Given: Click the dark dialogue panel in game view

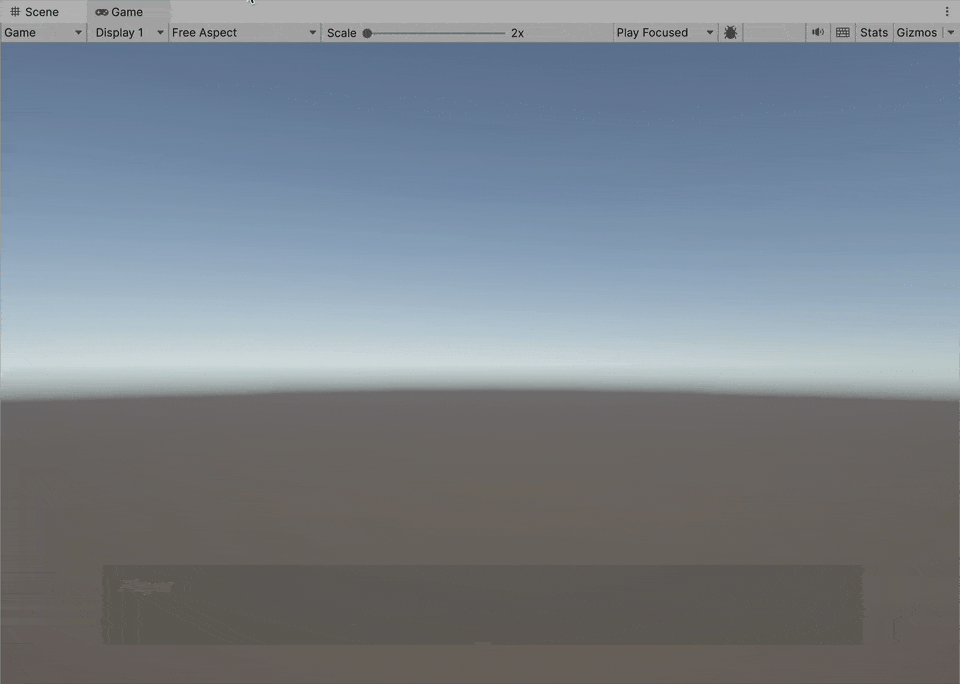Looking at the screenshot, I should 482,605.
